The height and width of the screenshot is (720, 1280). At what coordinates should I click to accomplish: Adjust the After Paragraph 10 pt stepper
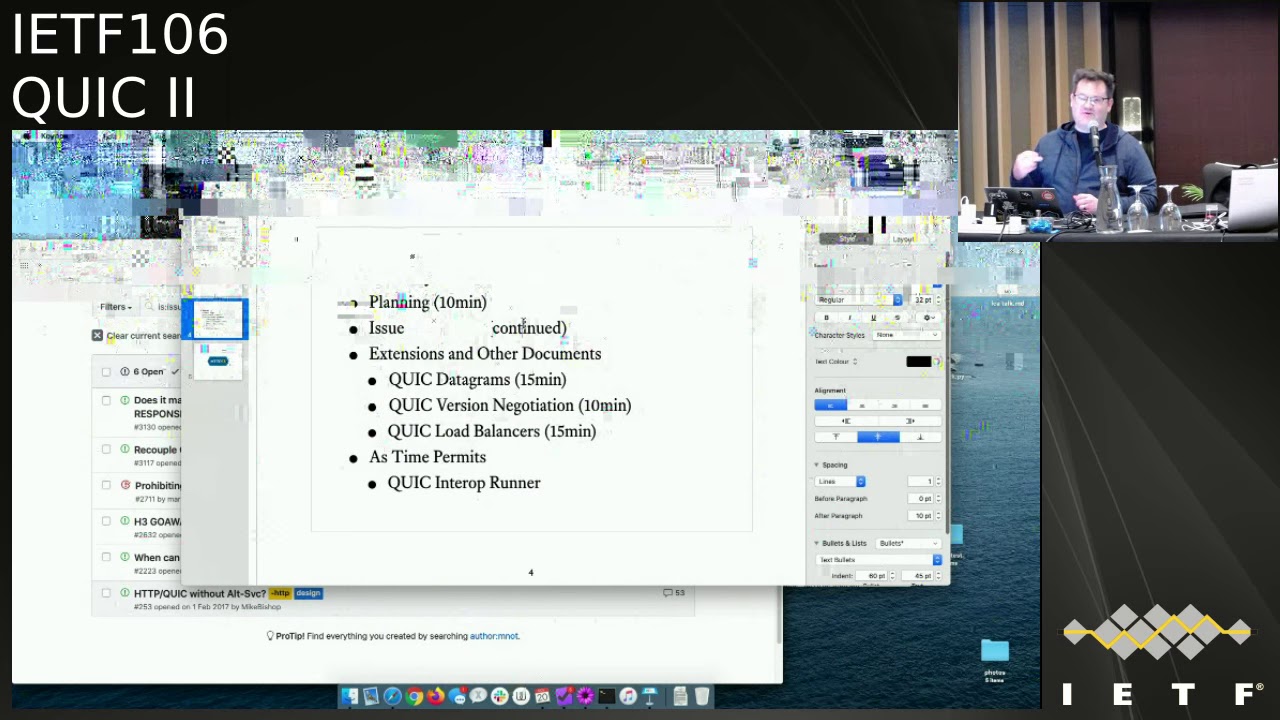(x=939, y=515)
